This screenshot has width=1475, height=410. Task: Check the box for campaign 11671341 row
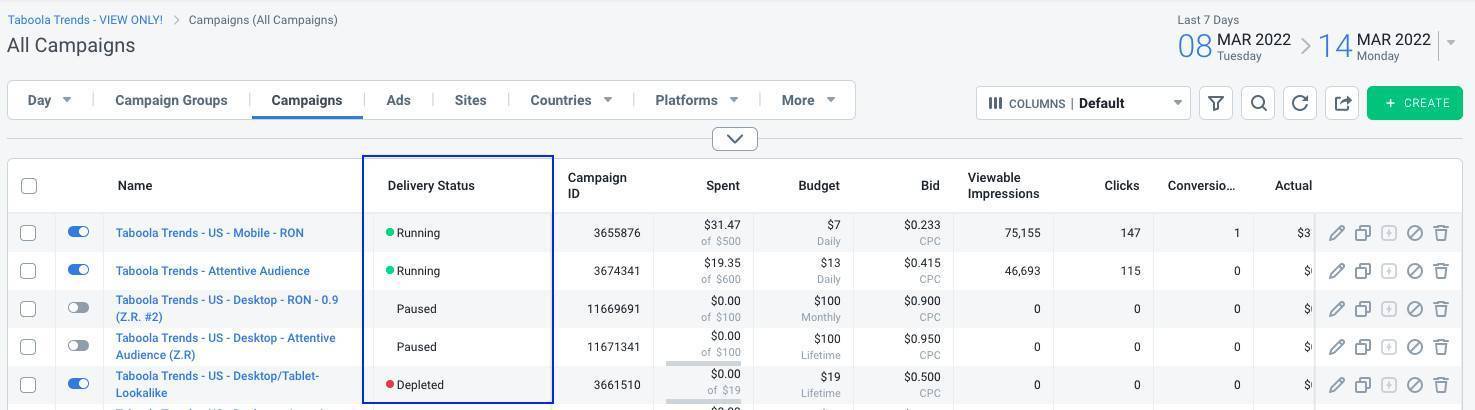pos(28,347)
